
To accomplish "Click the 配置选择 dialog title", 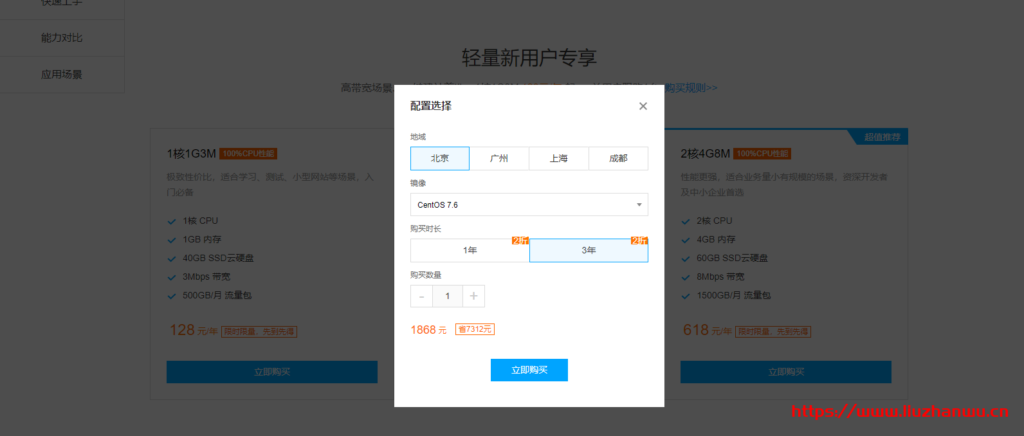I will 431,106.
